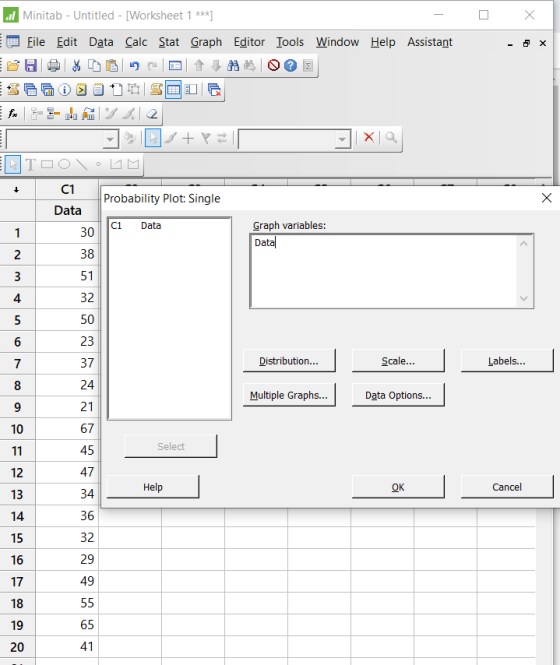This screenshot has height=665, width=560.
Task: Click the Labels... button
Action: click(x=507, y=361)
